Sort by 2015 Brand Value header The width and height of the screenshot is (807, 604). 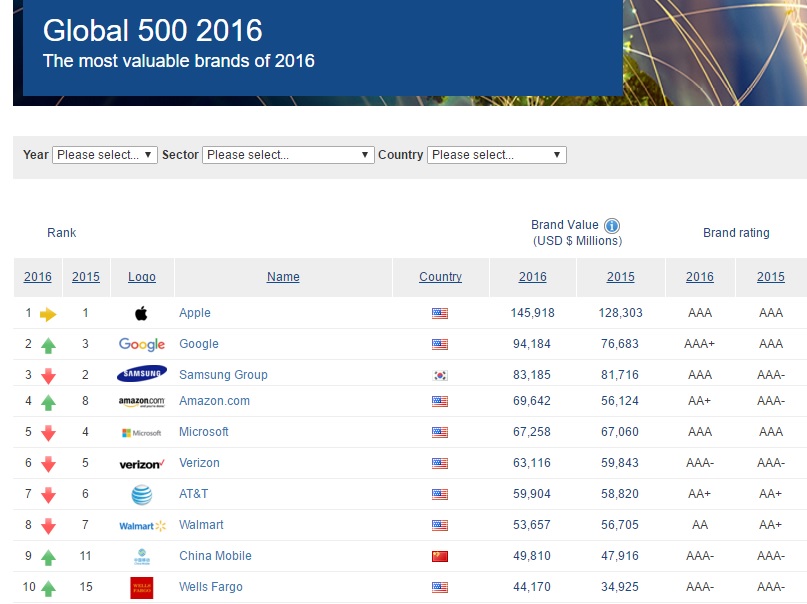tap(621, 277)
